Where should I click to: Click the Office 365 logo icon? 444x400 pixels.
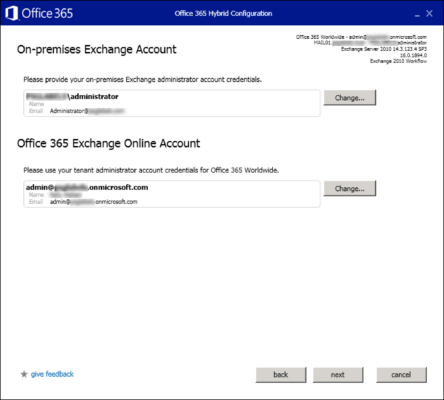tap(12, 13)
